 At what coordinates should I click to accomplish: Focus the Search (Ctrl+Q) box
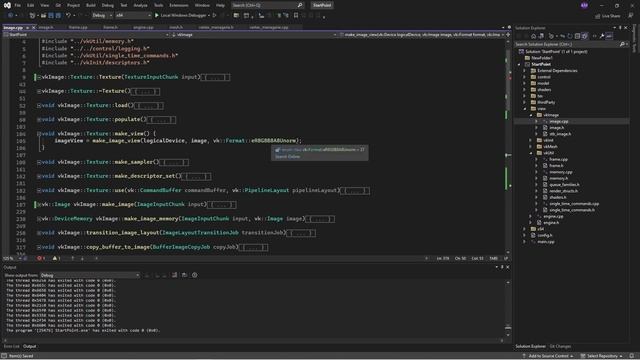267,5
